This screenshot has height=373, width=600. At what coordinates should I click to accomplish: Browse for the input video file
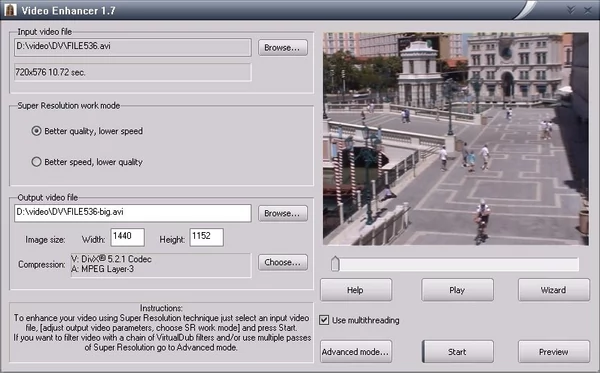(x=283, y=48)
